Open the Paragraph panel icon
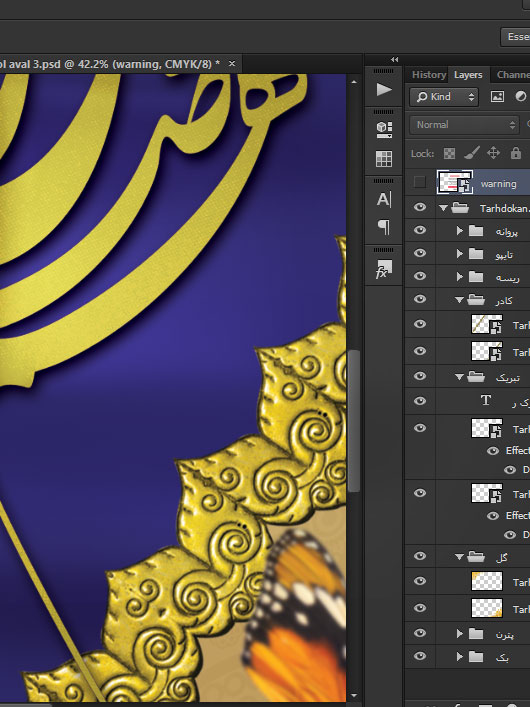 384,227
